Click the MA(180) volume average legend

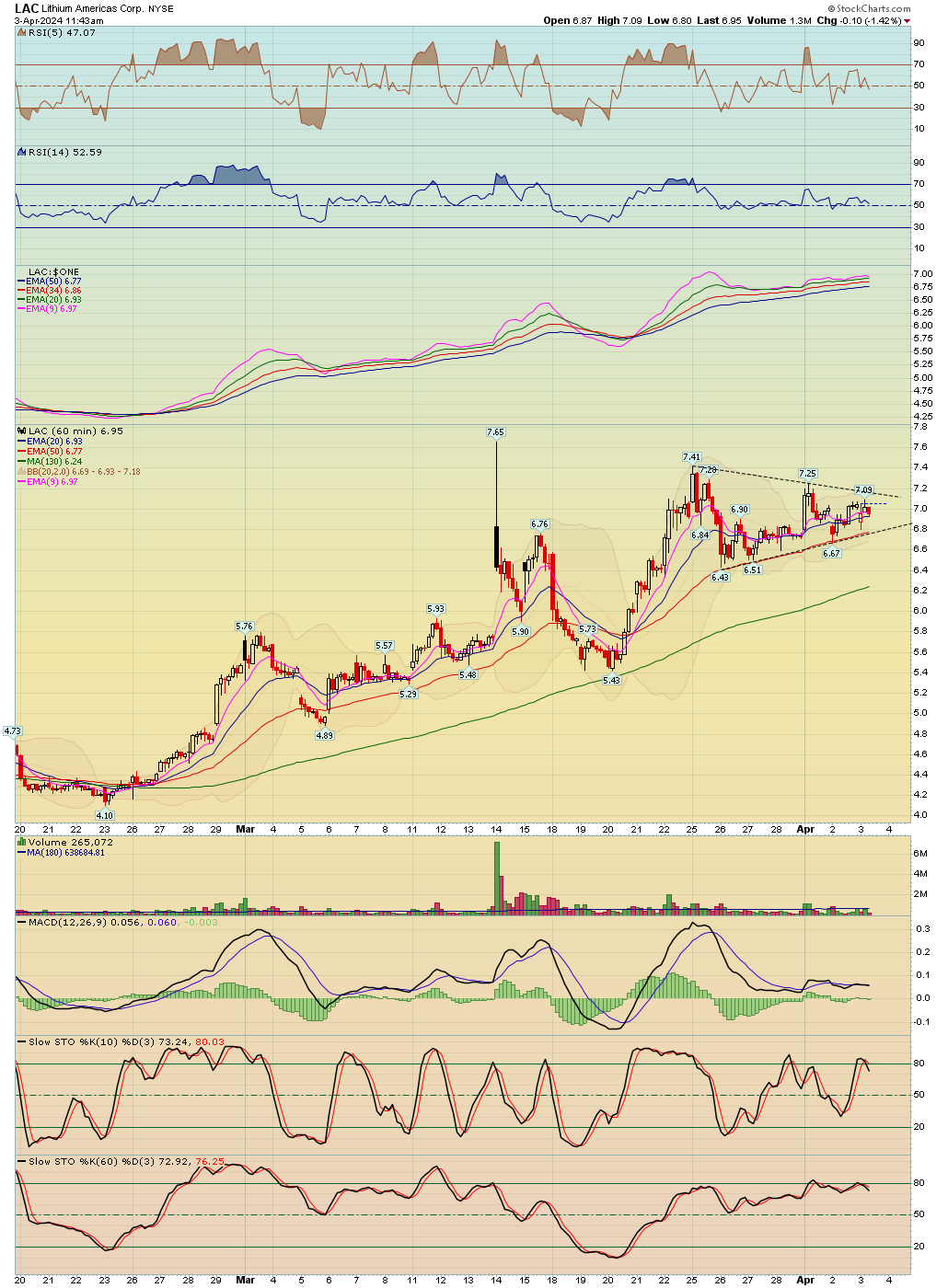64,853
